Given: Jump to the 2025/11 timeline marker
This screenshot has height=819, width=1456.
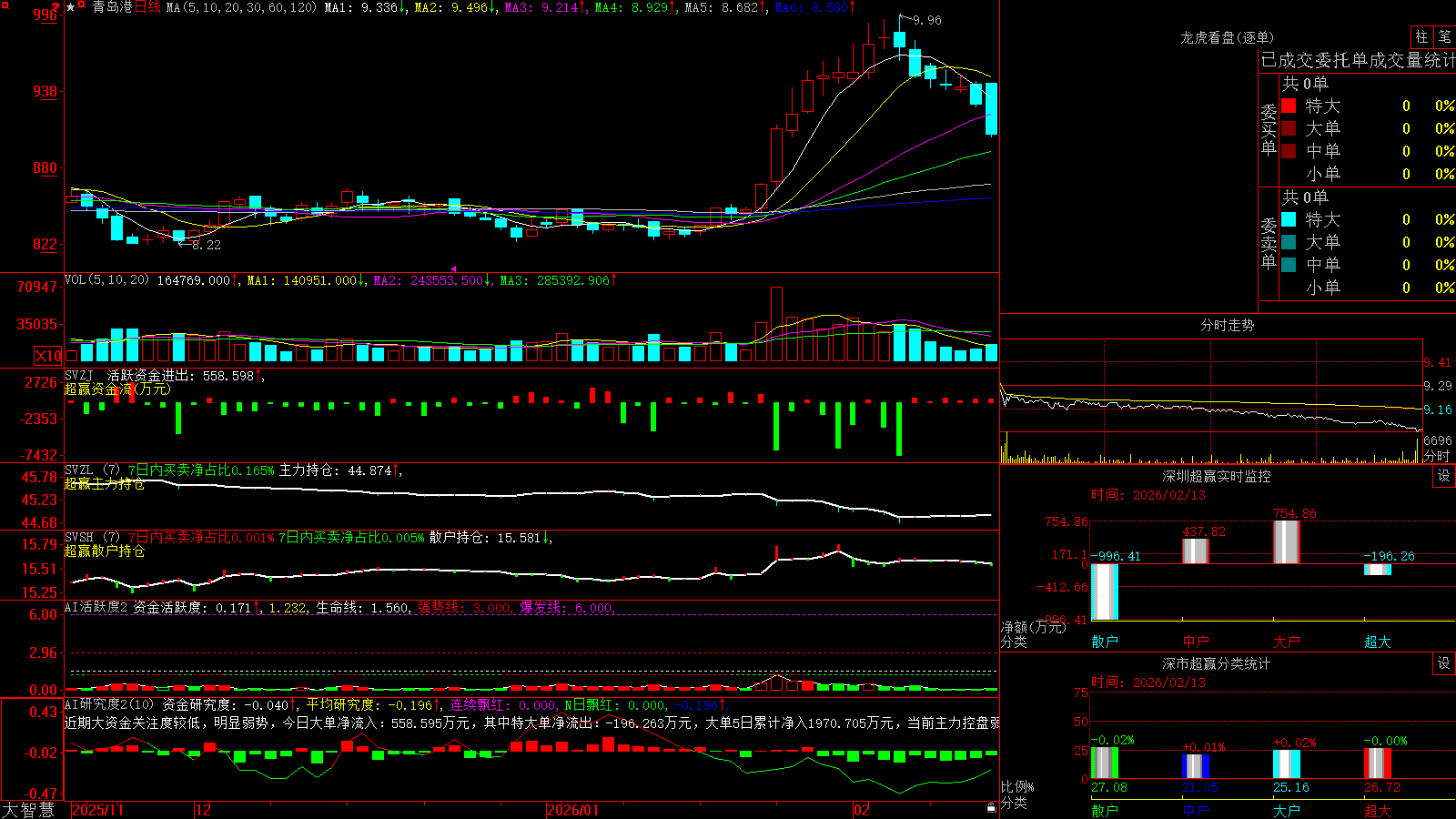Looking at the screenshot, I should [97, 810].
